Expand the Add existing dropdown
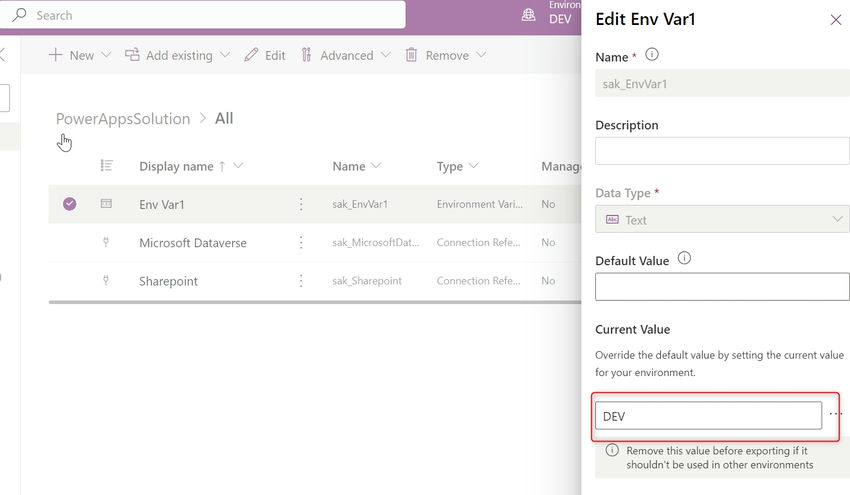Screen dimensions: 850x495 coord(225,55)
